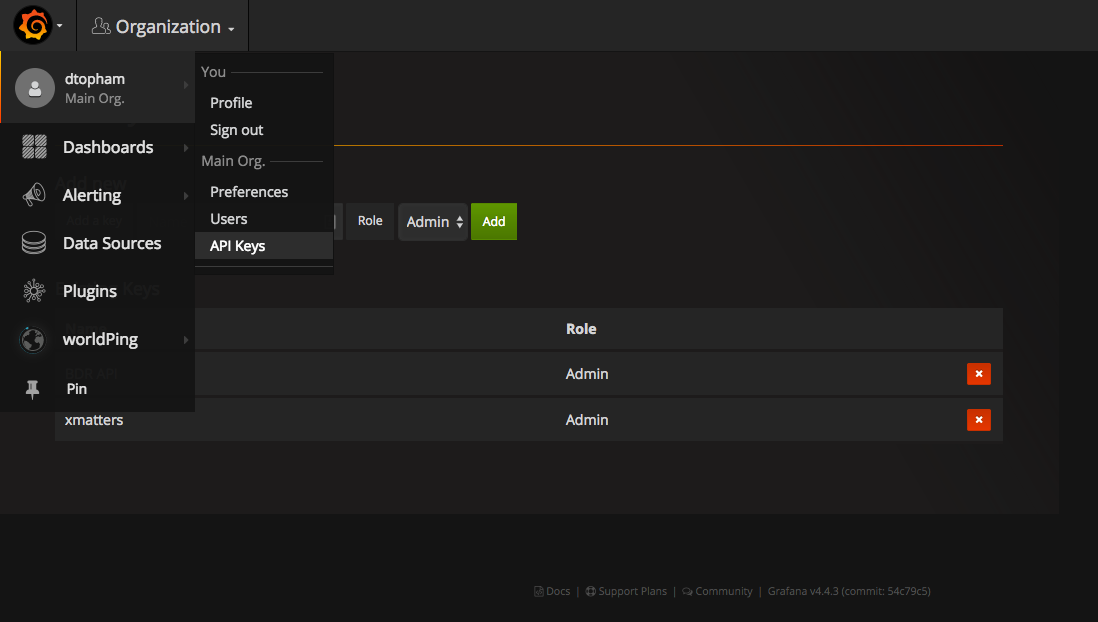The height and width of the screenshot is (622, 1098).
Task: Click the worldPing globe icon
Action: [x=33, y=340]
